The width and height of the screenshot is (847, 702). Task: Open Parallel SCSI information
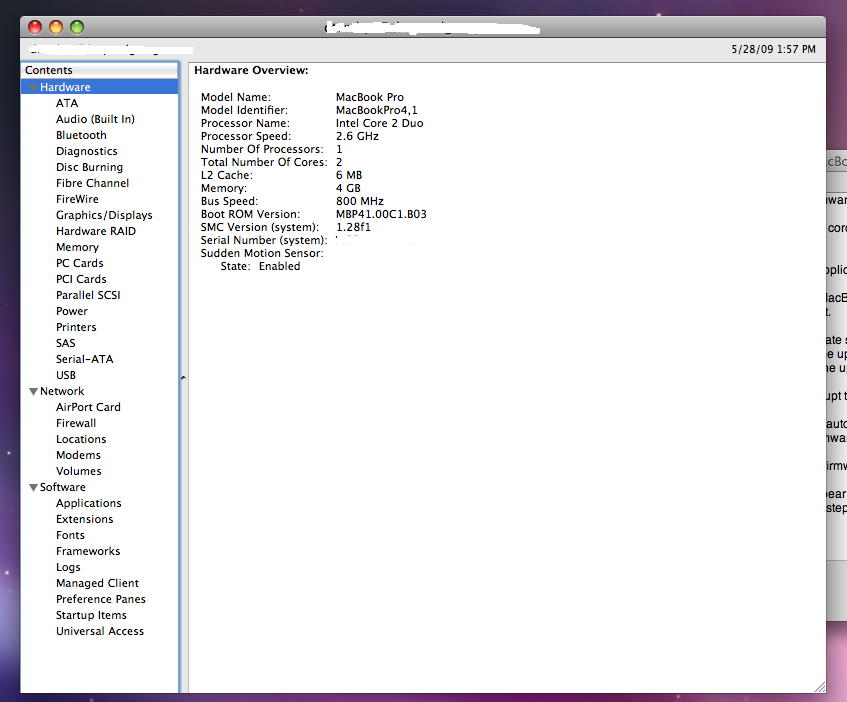(88, 295)
